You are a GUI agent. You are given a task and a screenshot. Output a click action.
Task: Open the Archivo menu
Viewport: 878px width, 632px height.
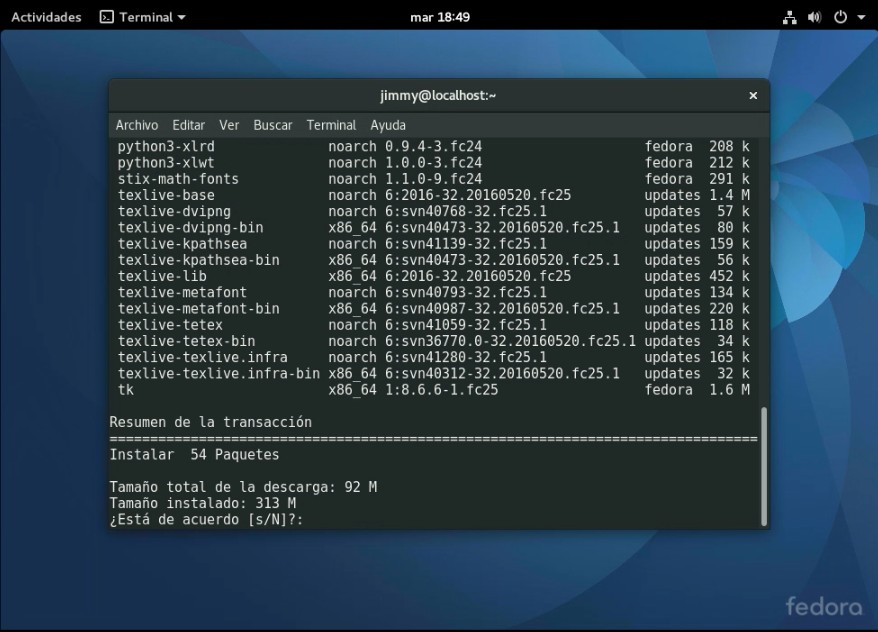pos(137,125)
